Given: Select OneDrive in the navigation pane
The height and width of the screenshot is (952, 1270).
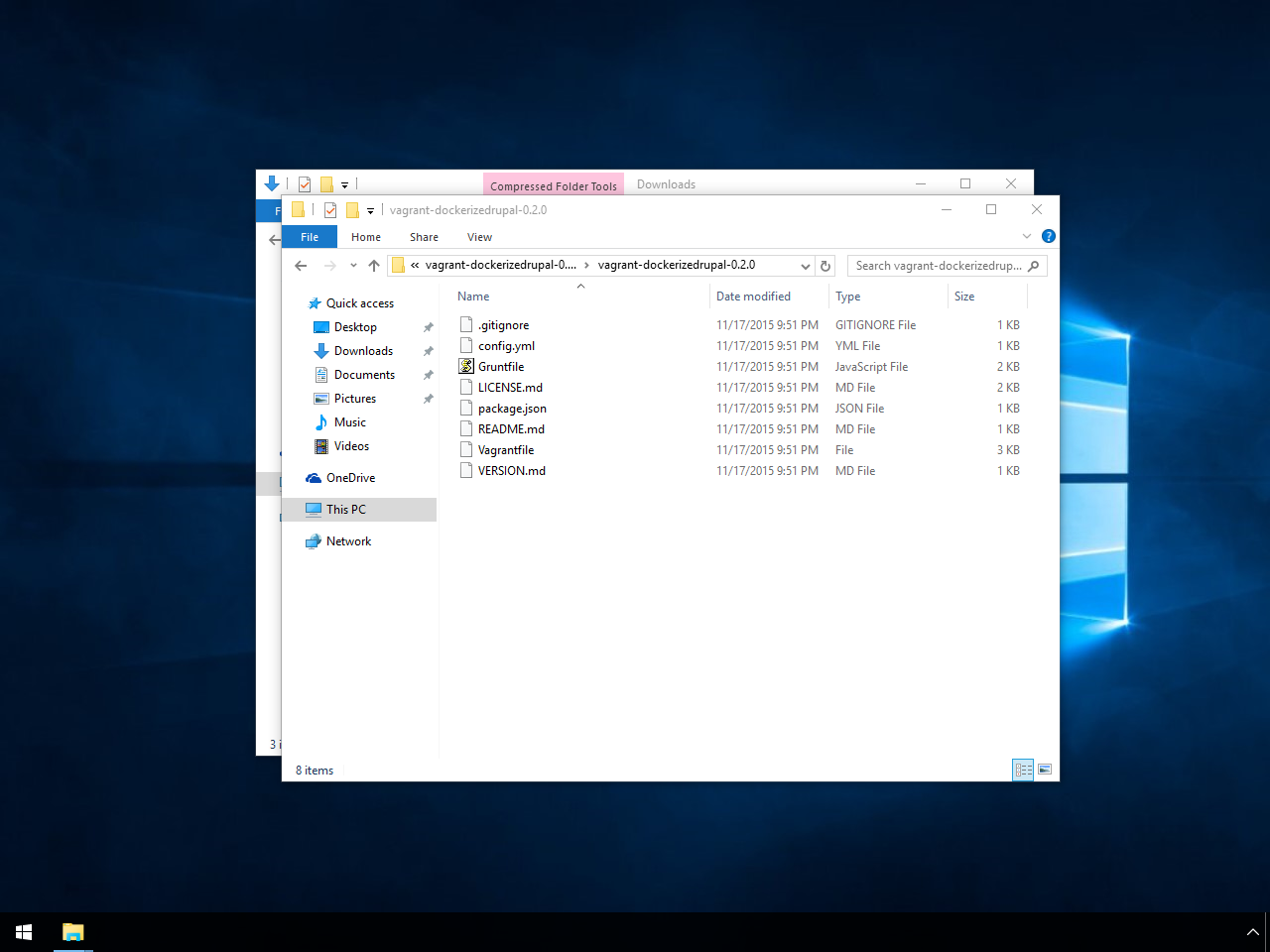Looking at the screenshot, I should (x=350, y=478).
